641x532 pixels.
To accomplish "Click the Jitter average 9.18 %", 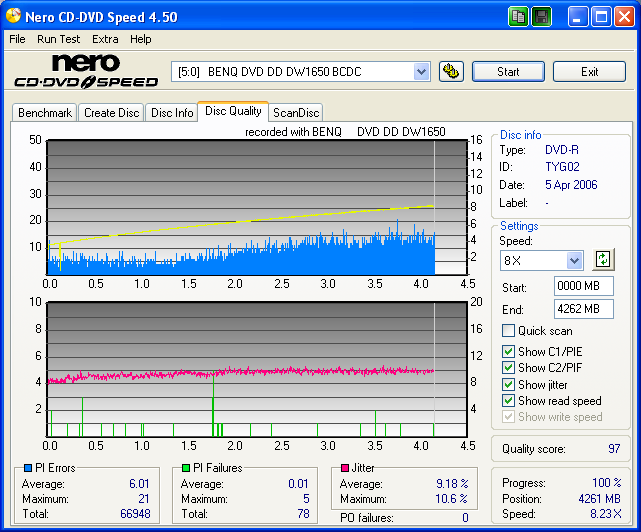I will click(x=452, y=484).
